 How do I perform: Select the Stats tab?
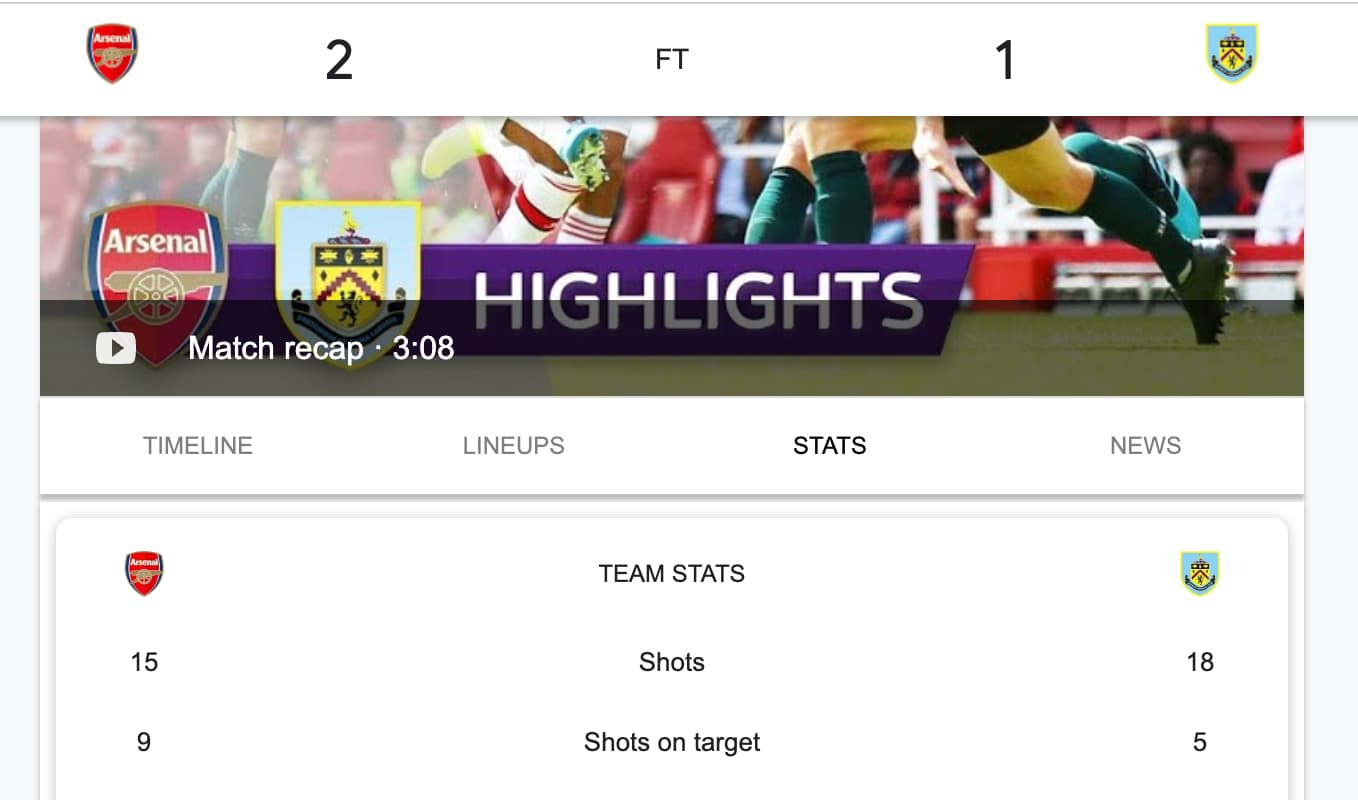pyautogui.click(x=830, y=446)
